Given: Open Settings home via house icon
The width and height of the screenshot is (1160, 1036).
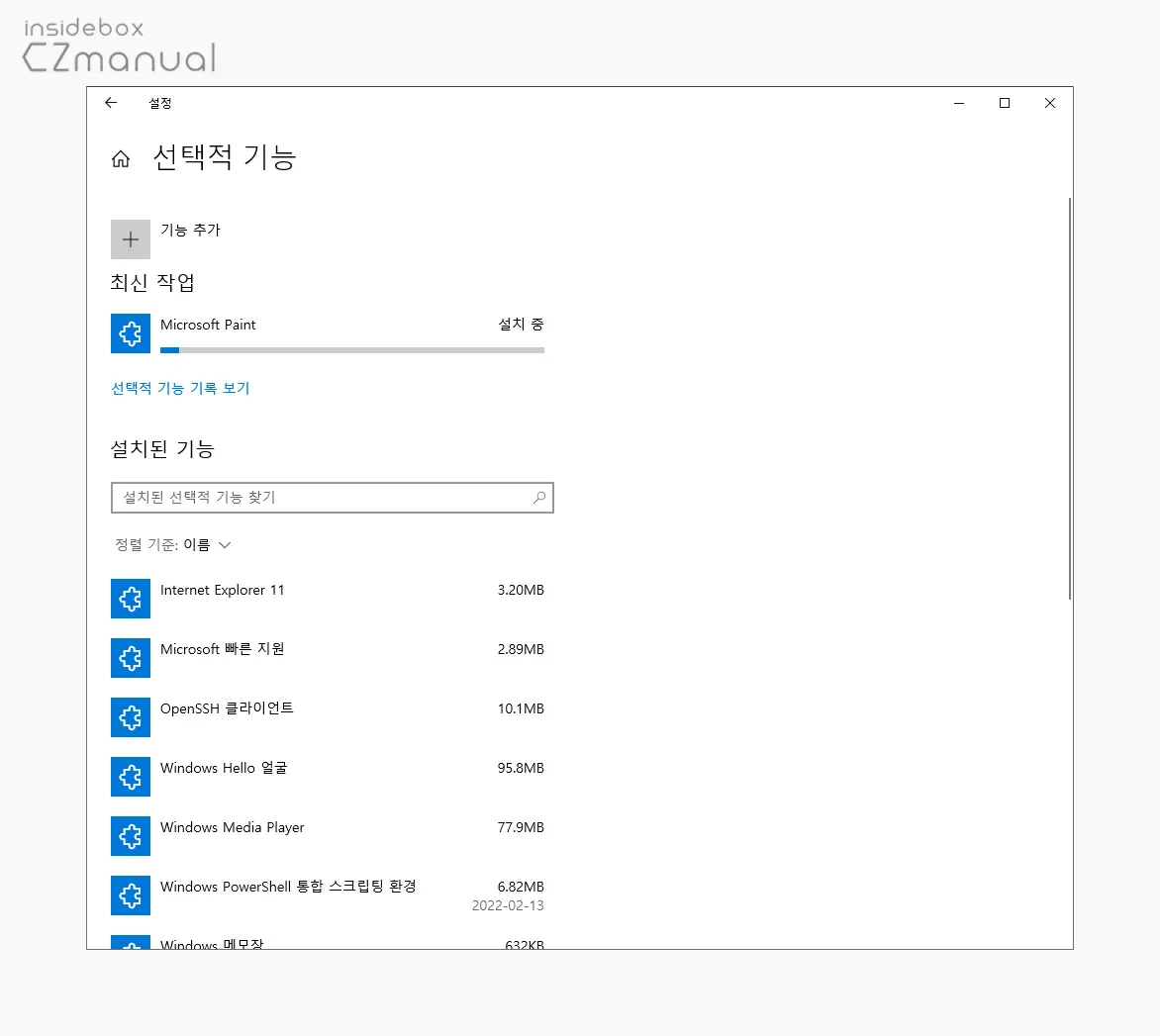Looking at the screenshot, I should coord(121,159).
